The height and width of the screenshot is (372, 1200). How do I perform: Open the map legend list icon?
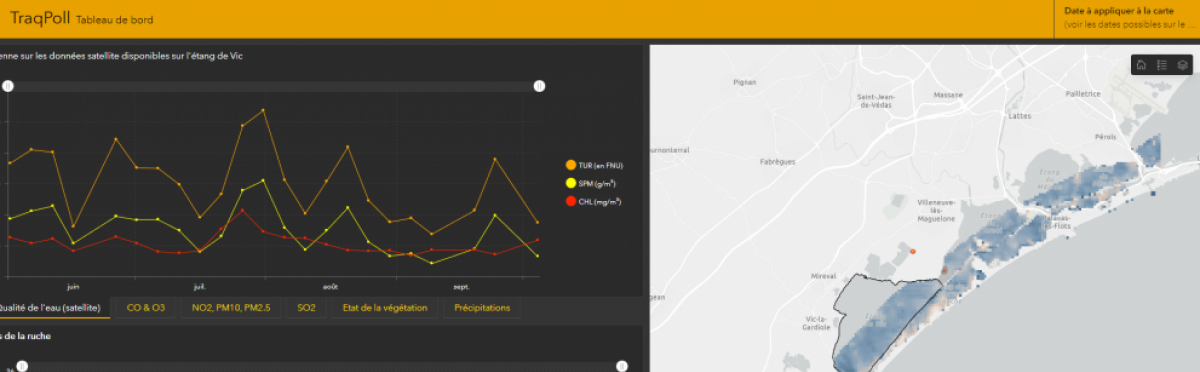click(x=1161, y=64)
